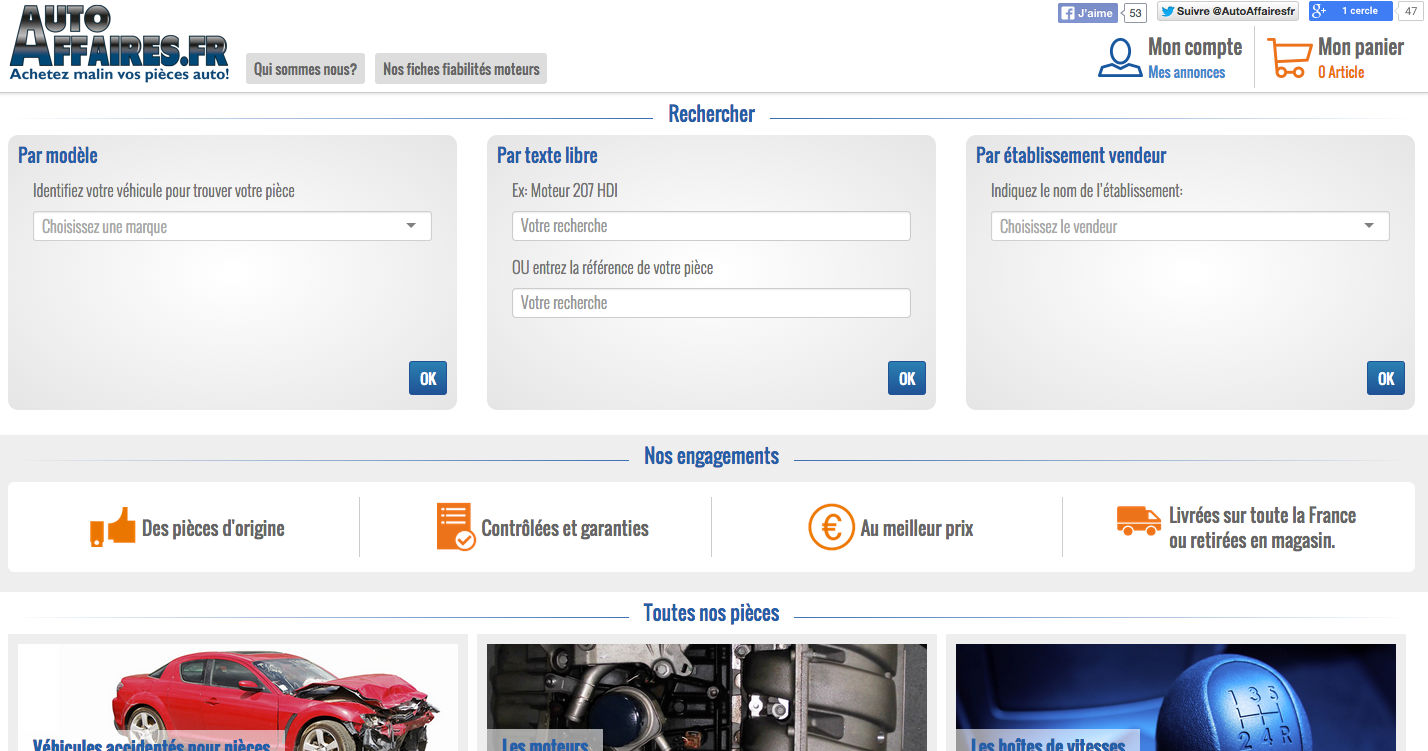The height and width of the screenshot is (751, 1428).
Task: Click the 'Nos engagements' heading
Action: tap(711, 456)
